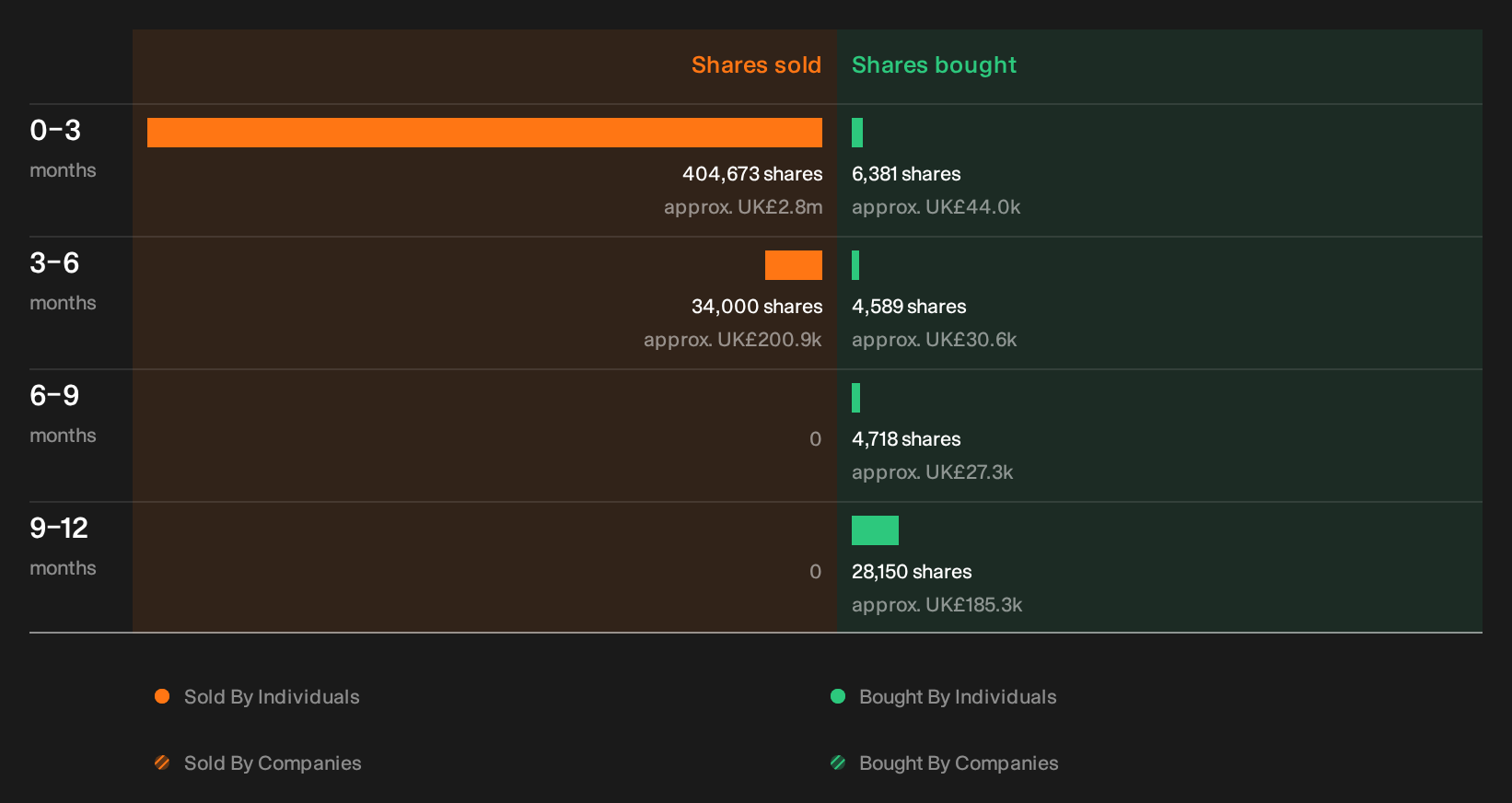
Task: Click the approx. UK£185.3k value
Action: [x=937, y=605]
